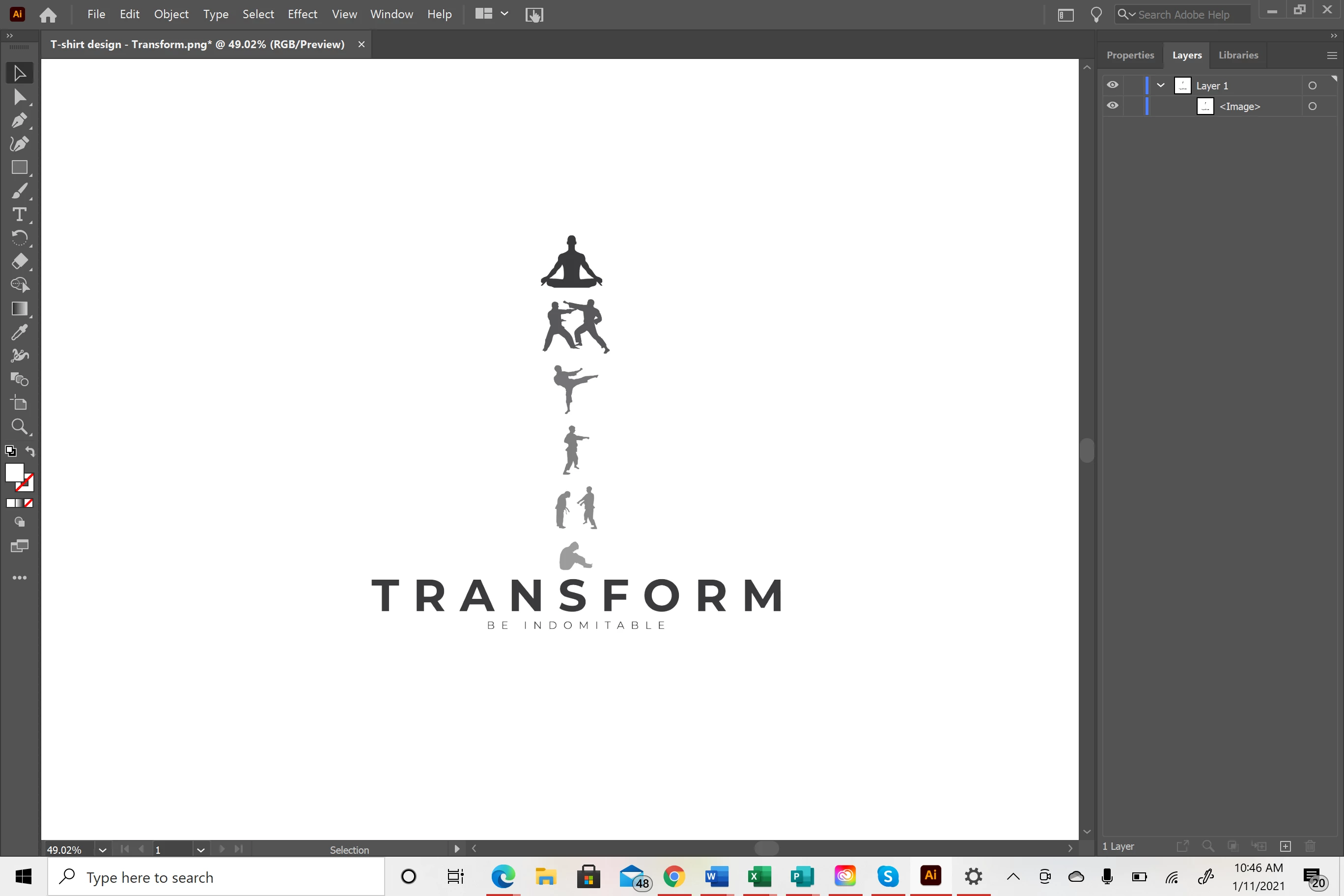Toggle visibility of the Image sublayer
Screen dimensions: 1344x896
(1112, 106)
